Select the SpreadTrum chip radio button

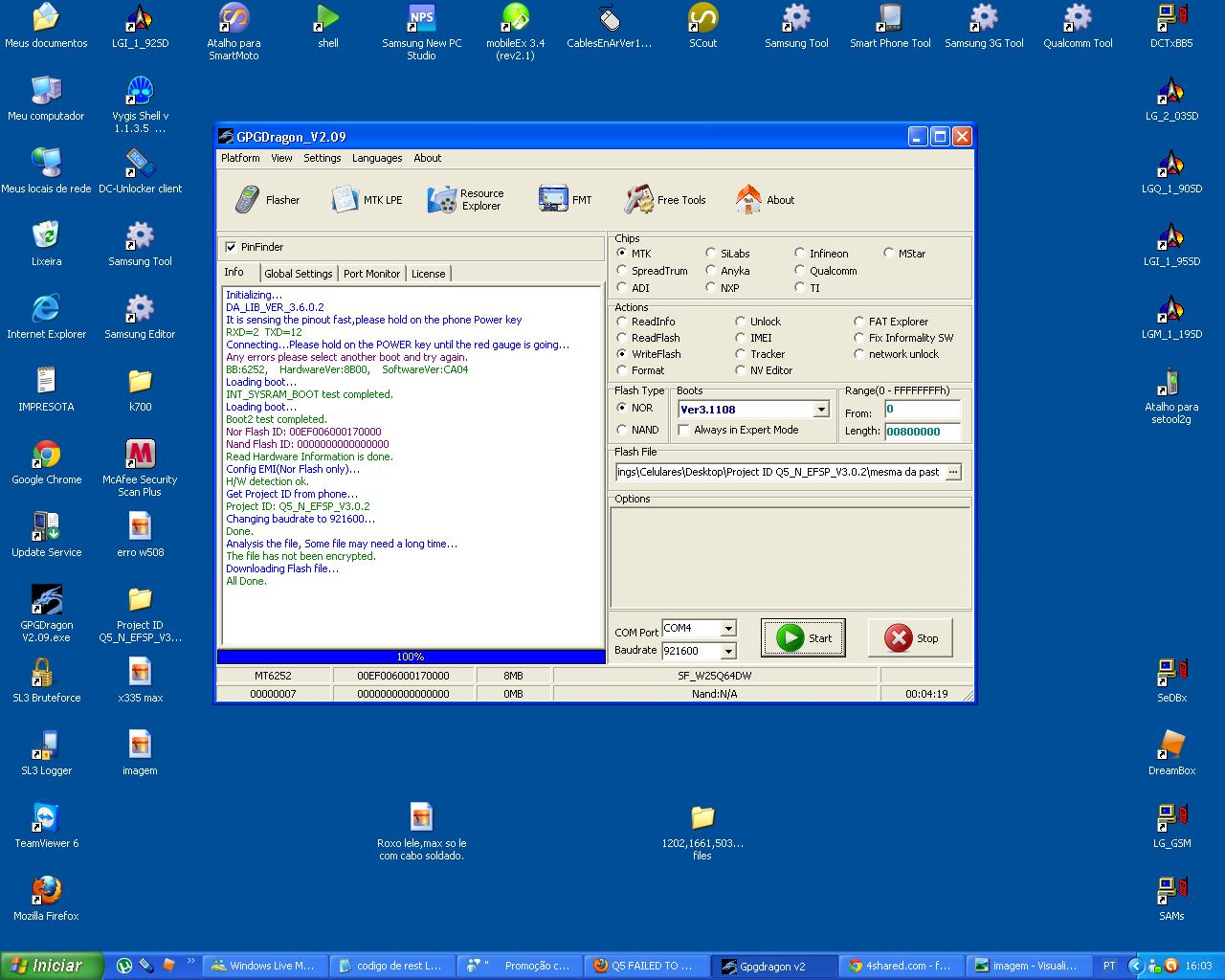click(622, 271)
